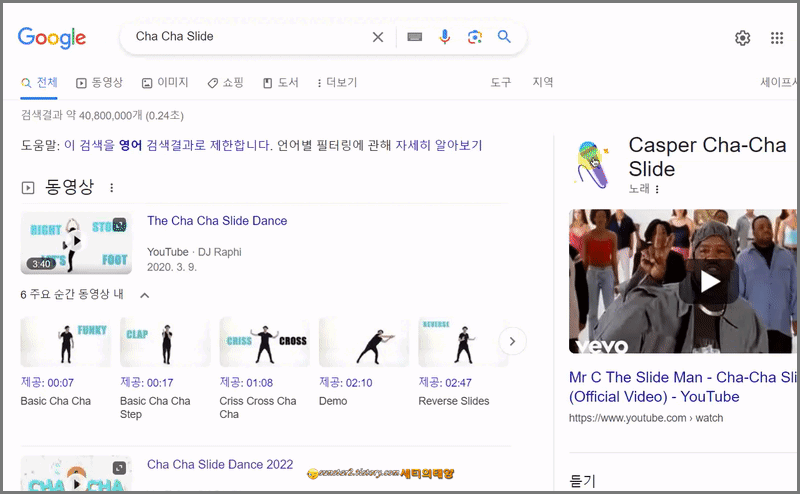Click the 세이프서치 label

[x=779, y=82]
